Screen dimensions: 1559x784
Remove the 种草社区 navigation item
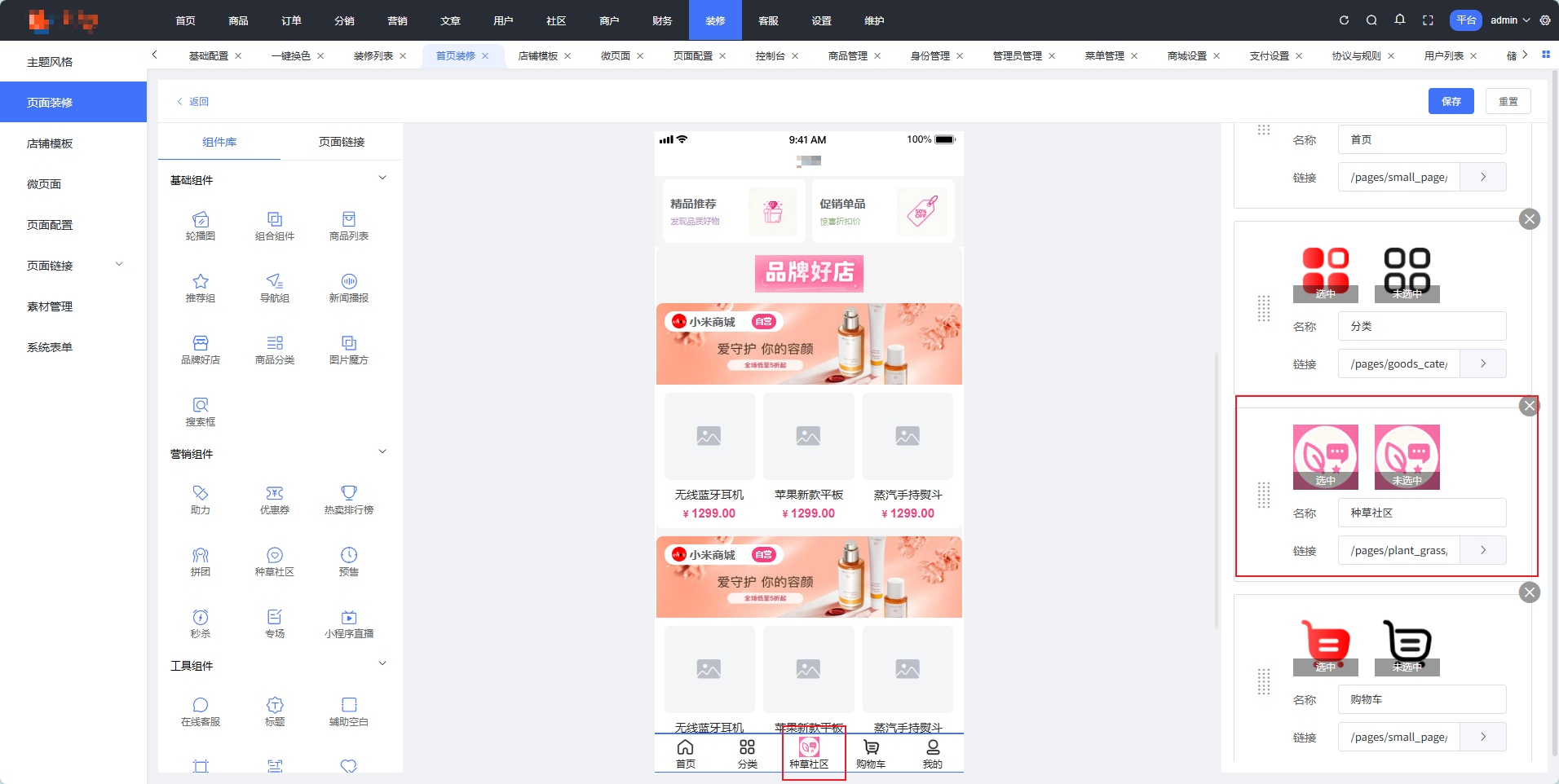coord(1530,406)
